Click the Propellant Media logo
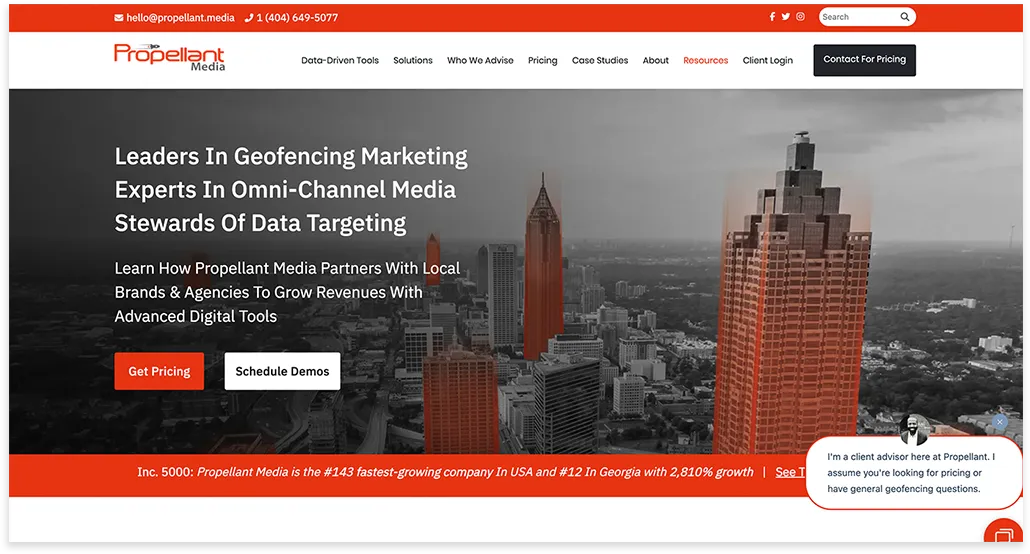The height and width of the screenshot is (554, 1030). (x=169, y=57)
